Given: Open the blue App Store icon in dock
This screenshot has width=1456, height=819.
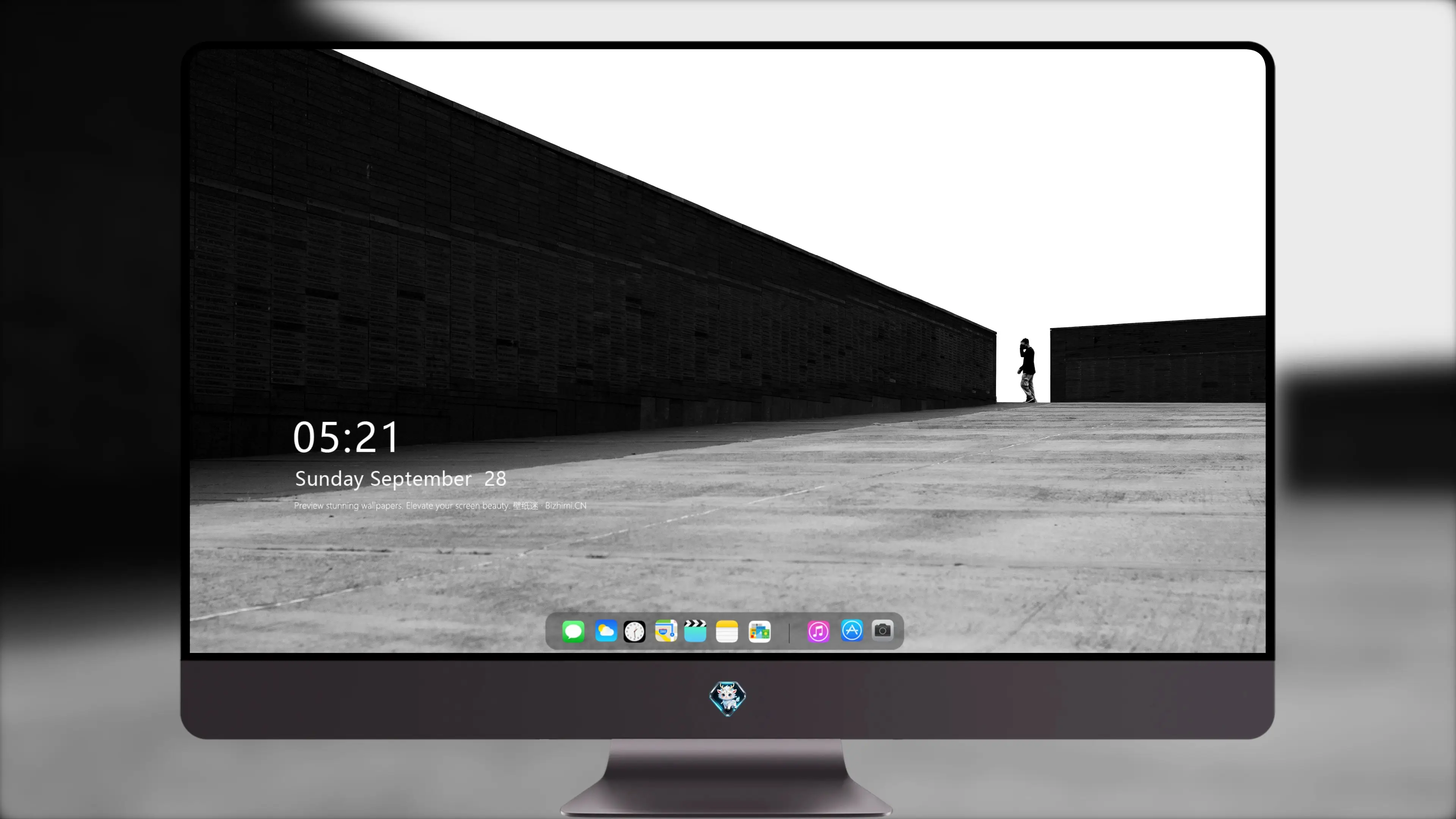Looking at the screenshot, I should [852, 630].
